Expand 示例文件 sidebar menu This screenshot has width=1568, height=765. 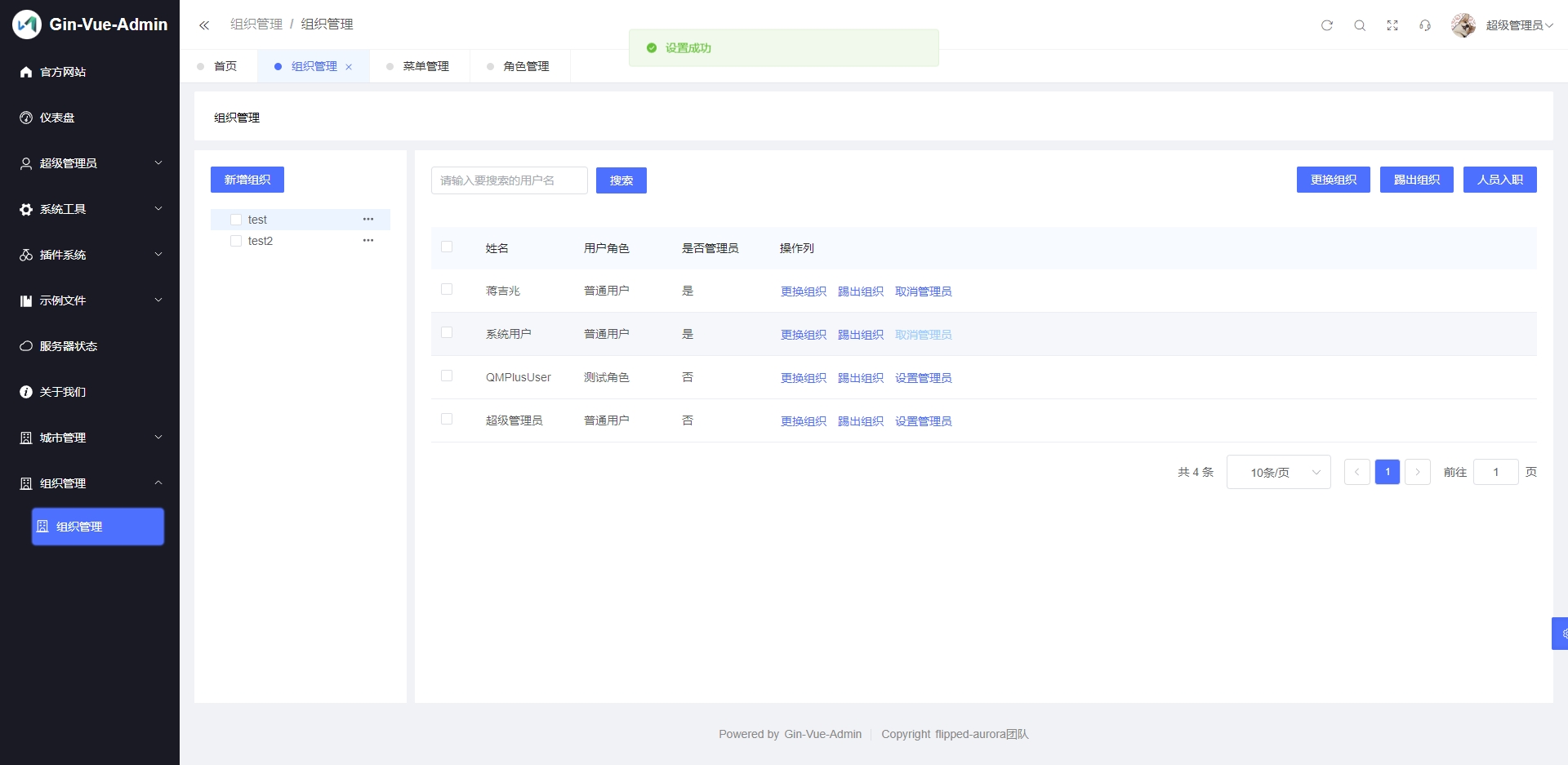coord(90,300)
